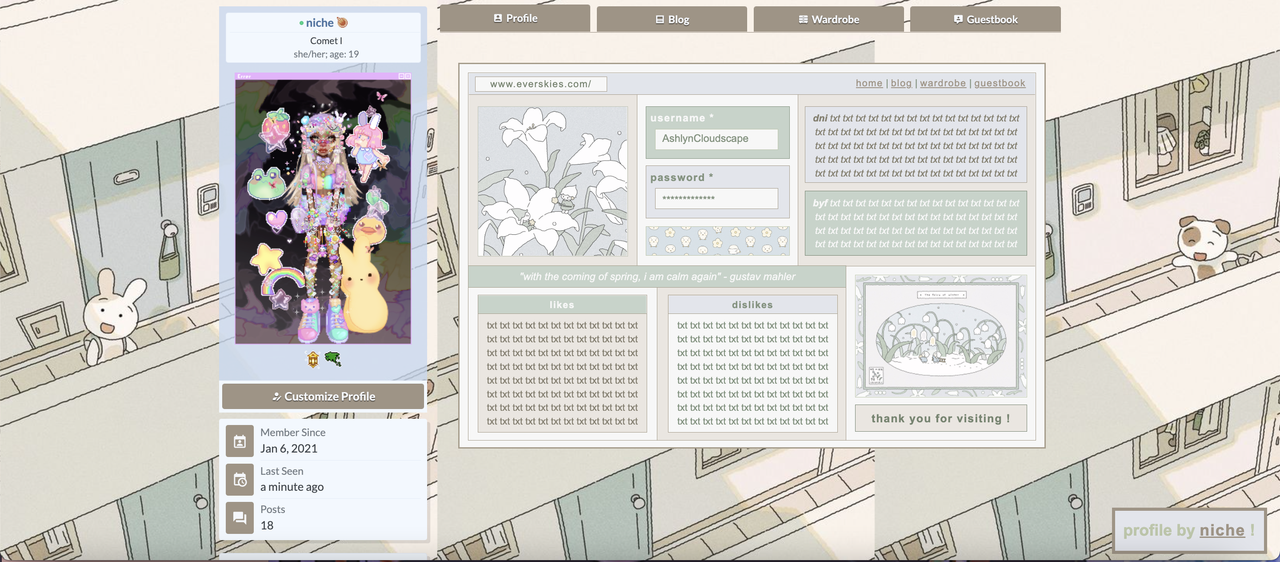Open the Wardrobe tab
The height and width of the screenshot is (562, 1280).
coord(829,19)
